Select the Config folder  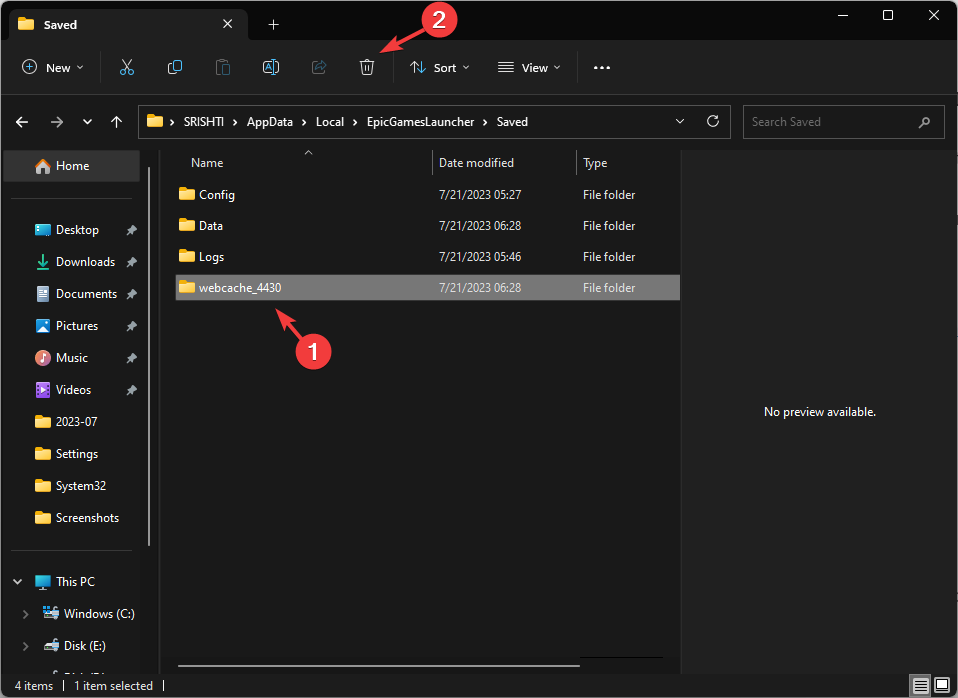428,194
